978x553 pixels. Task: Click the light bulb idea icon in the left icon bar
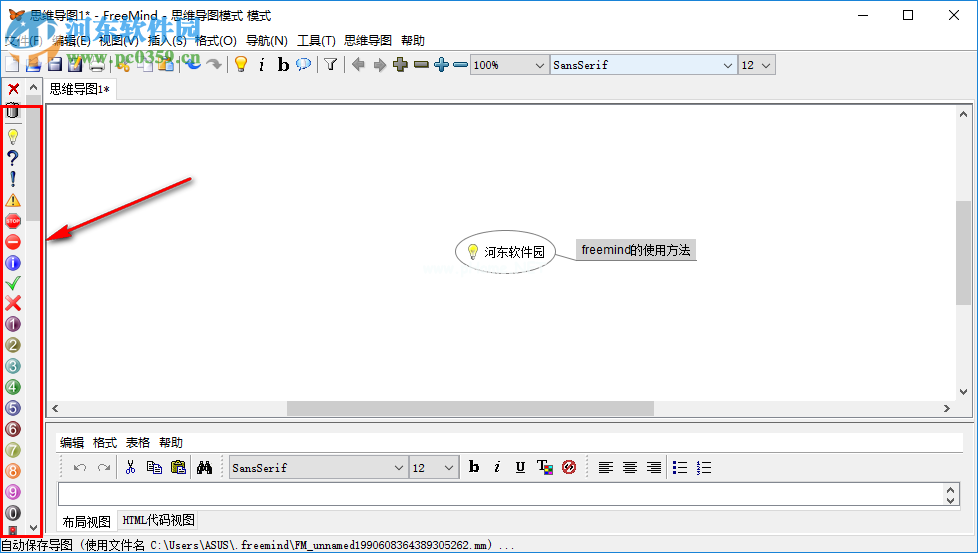(x=13, y=137)
